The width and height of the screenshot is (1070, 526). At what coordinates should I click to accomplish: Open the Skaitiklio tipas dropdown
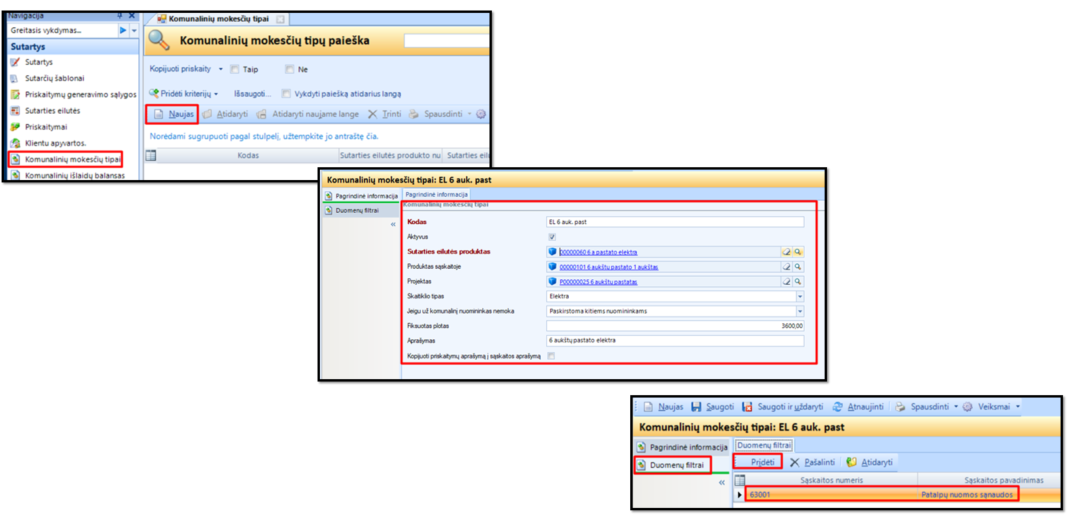799,297
